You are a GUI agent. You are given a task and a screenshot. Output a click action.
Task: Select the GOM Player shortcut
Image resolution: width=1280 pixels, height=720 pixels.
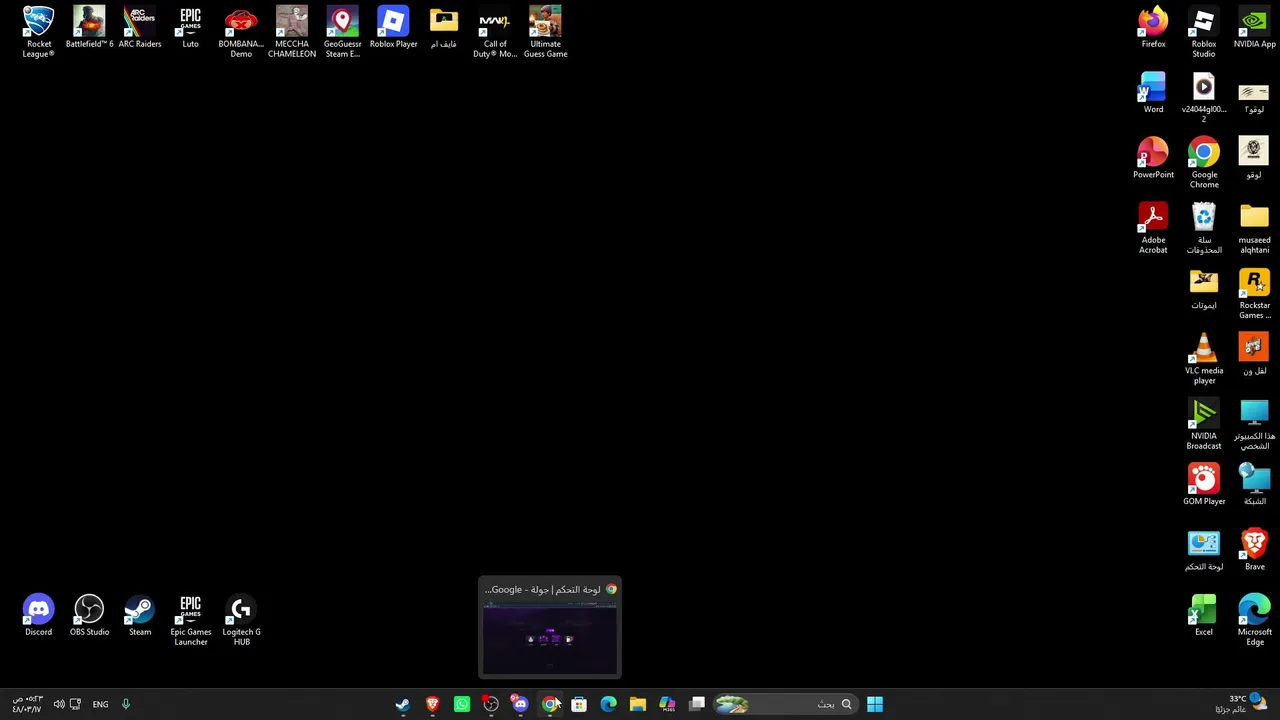pyautogui.click(x=1204, y=485)
